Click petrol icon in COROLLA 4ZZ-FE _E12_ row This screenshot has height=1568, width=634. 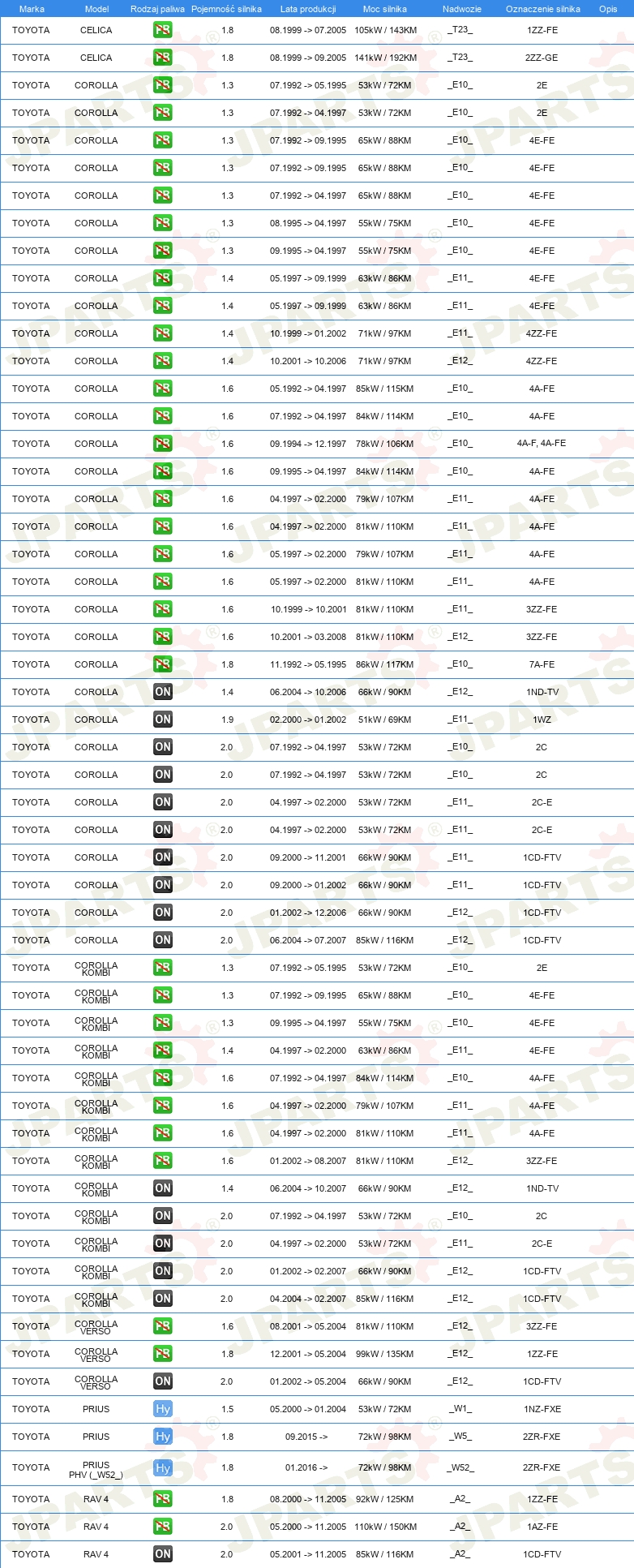163,361
